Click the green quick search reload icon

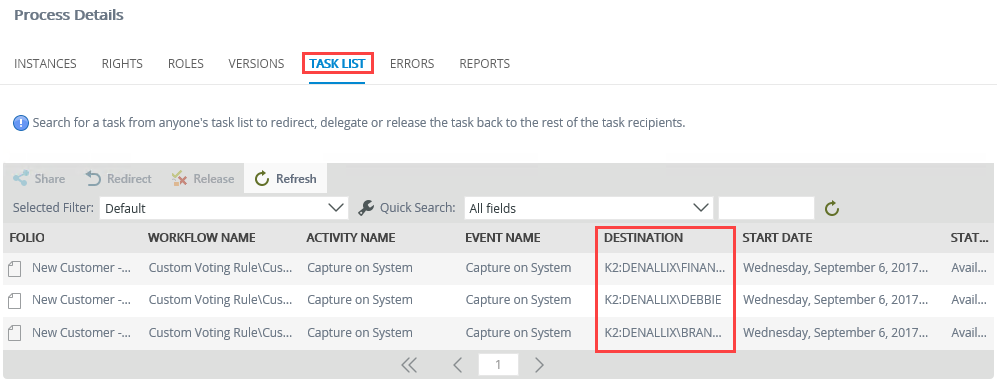(832, 208)
